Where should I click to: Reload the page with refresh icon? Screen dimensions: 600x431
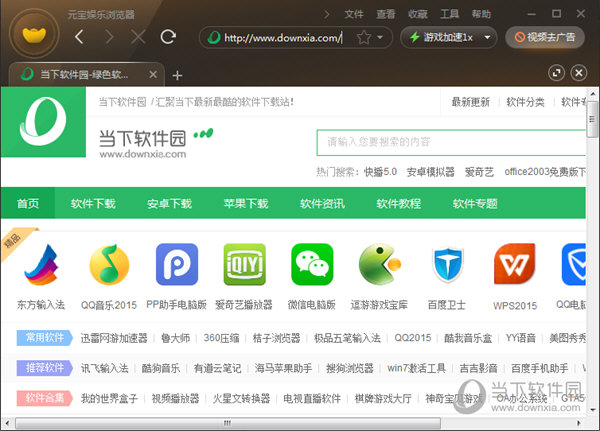(168, 37)
